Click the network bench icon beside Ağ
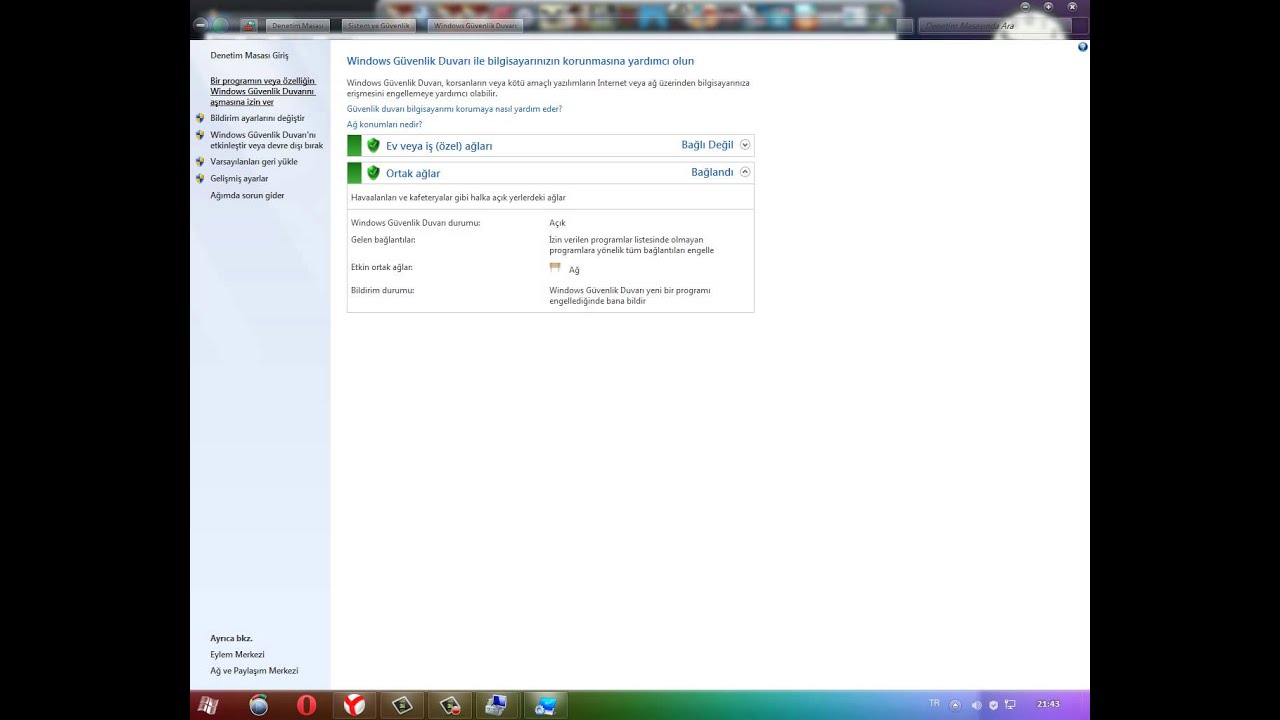The image size is (1280, 720). [555, 268]
